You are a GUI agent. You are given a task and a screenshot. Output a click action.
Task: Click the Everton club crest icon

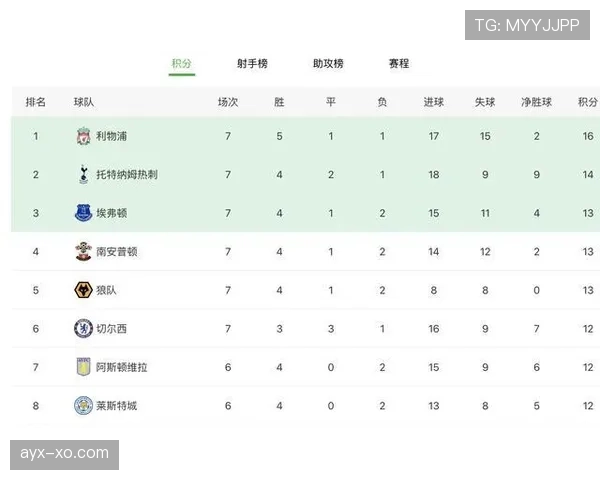[x=83, y=213]
